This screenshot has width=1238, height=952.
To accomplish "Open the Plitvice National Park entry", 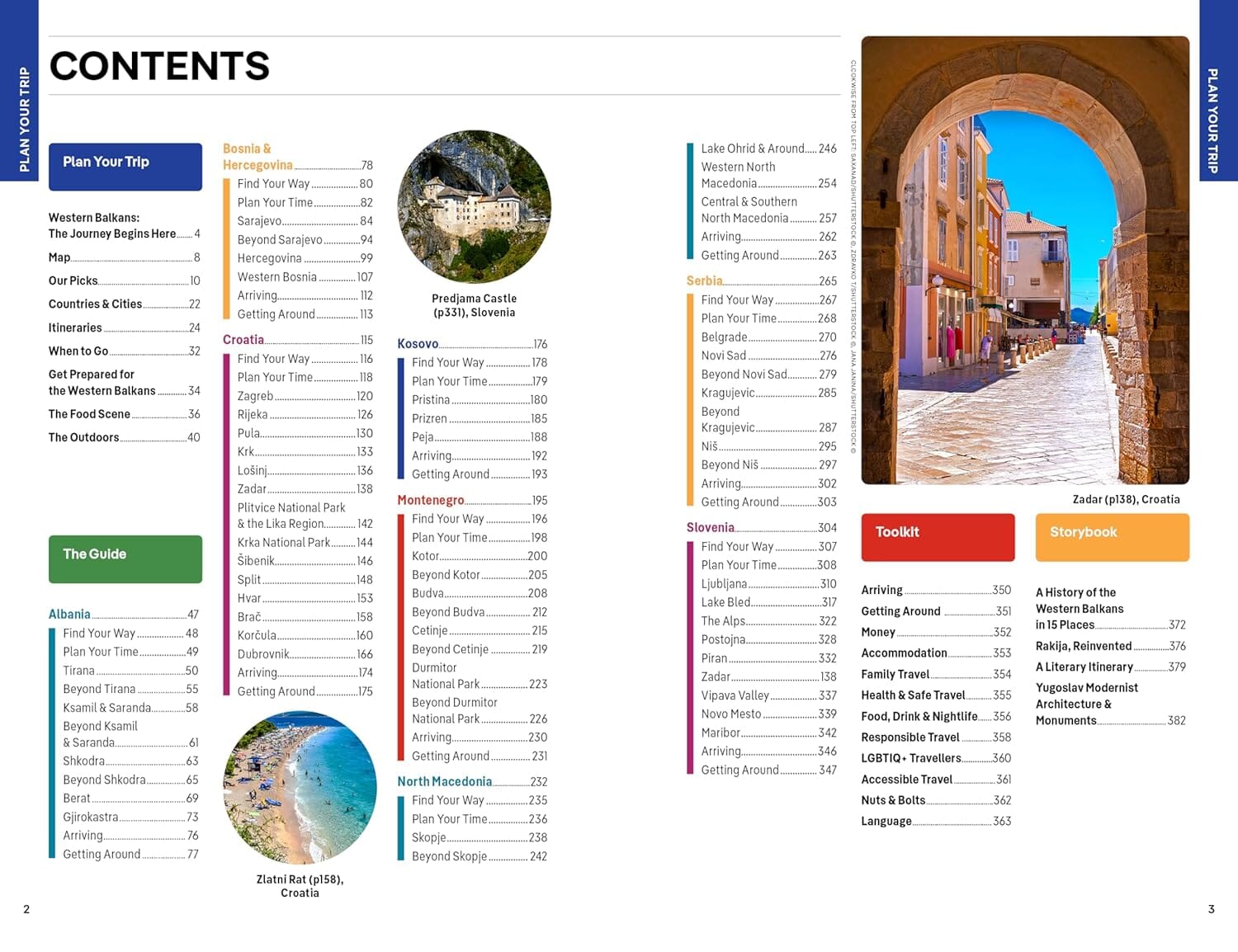I will point(291,507).
